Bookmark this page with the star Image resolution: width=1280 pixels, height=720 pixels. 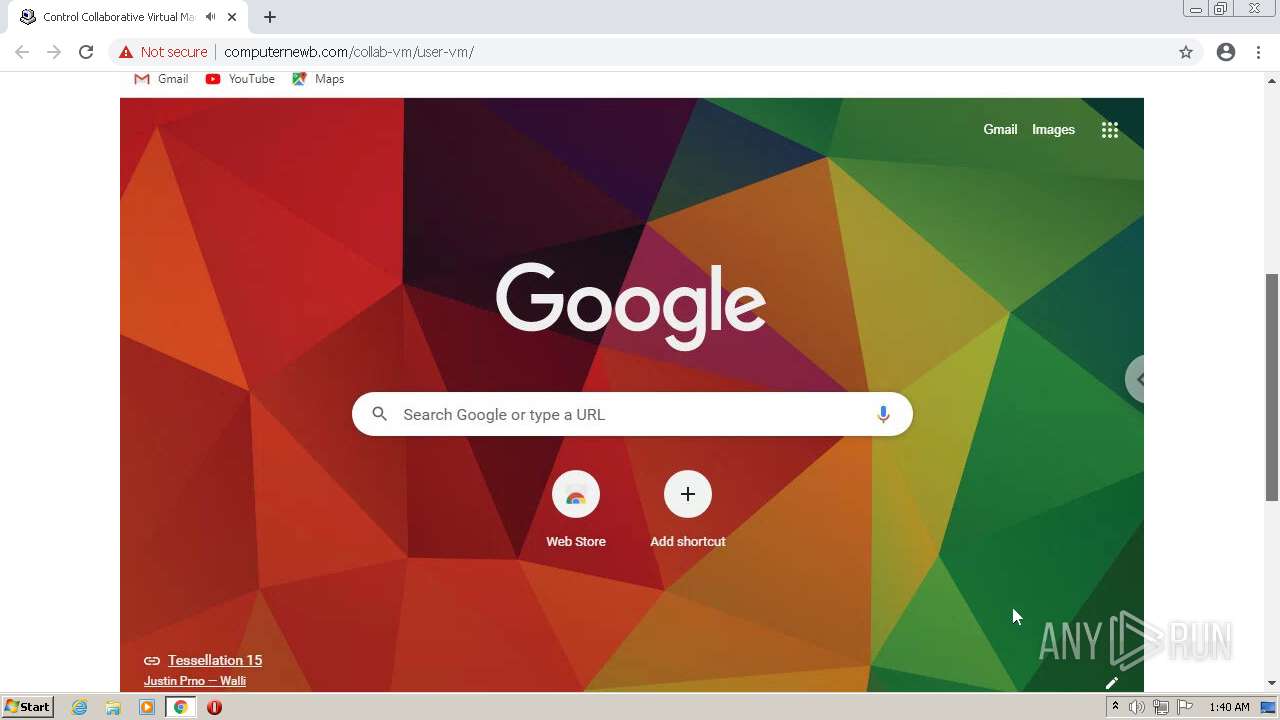tap(1186, 52)
